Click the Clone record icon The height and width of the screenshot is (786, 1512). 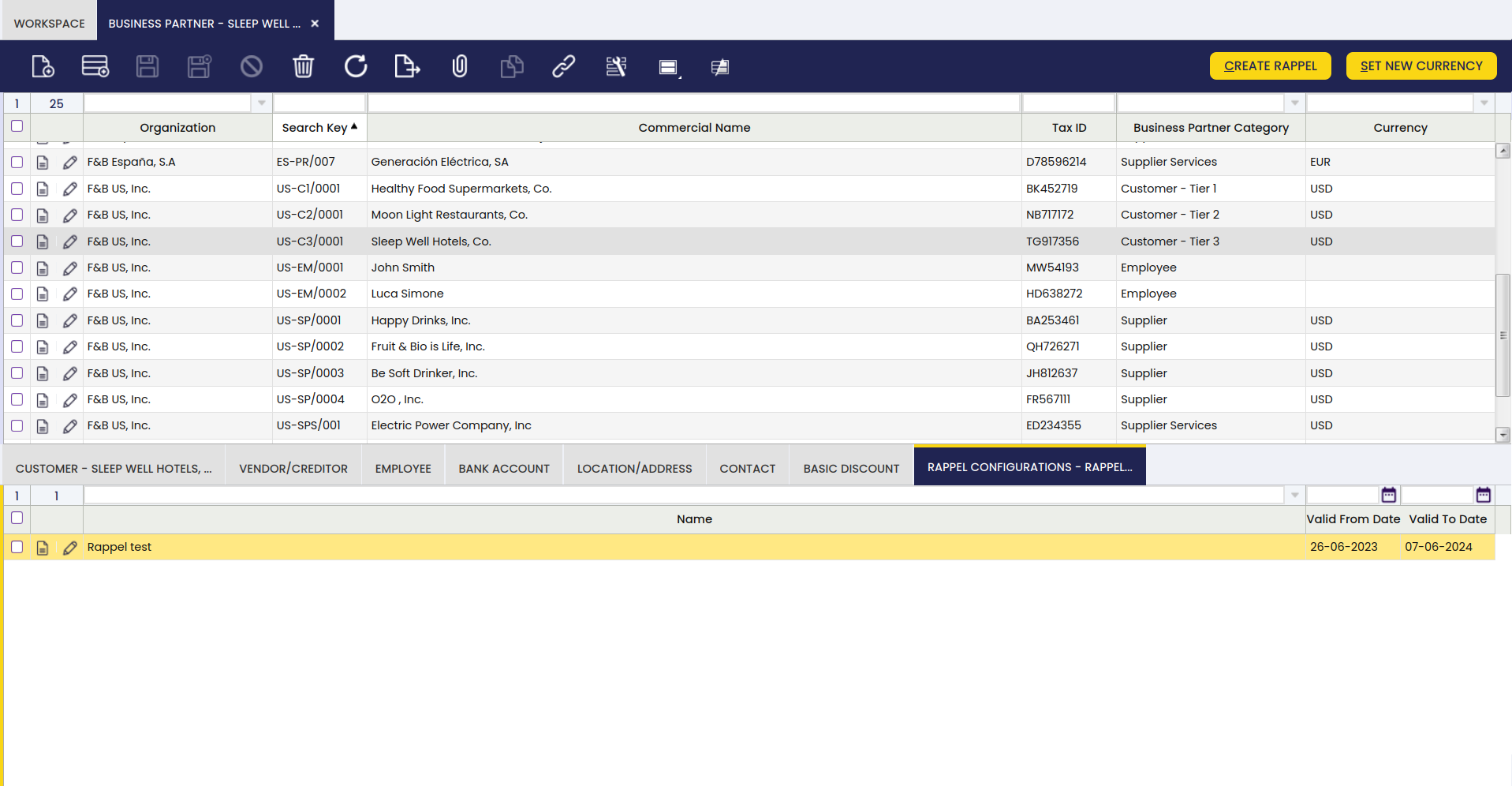(512, 66)
